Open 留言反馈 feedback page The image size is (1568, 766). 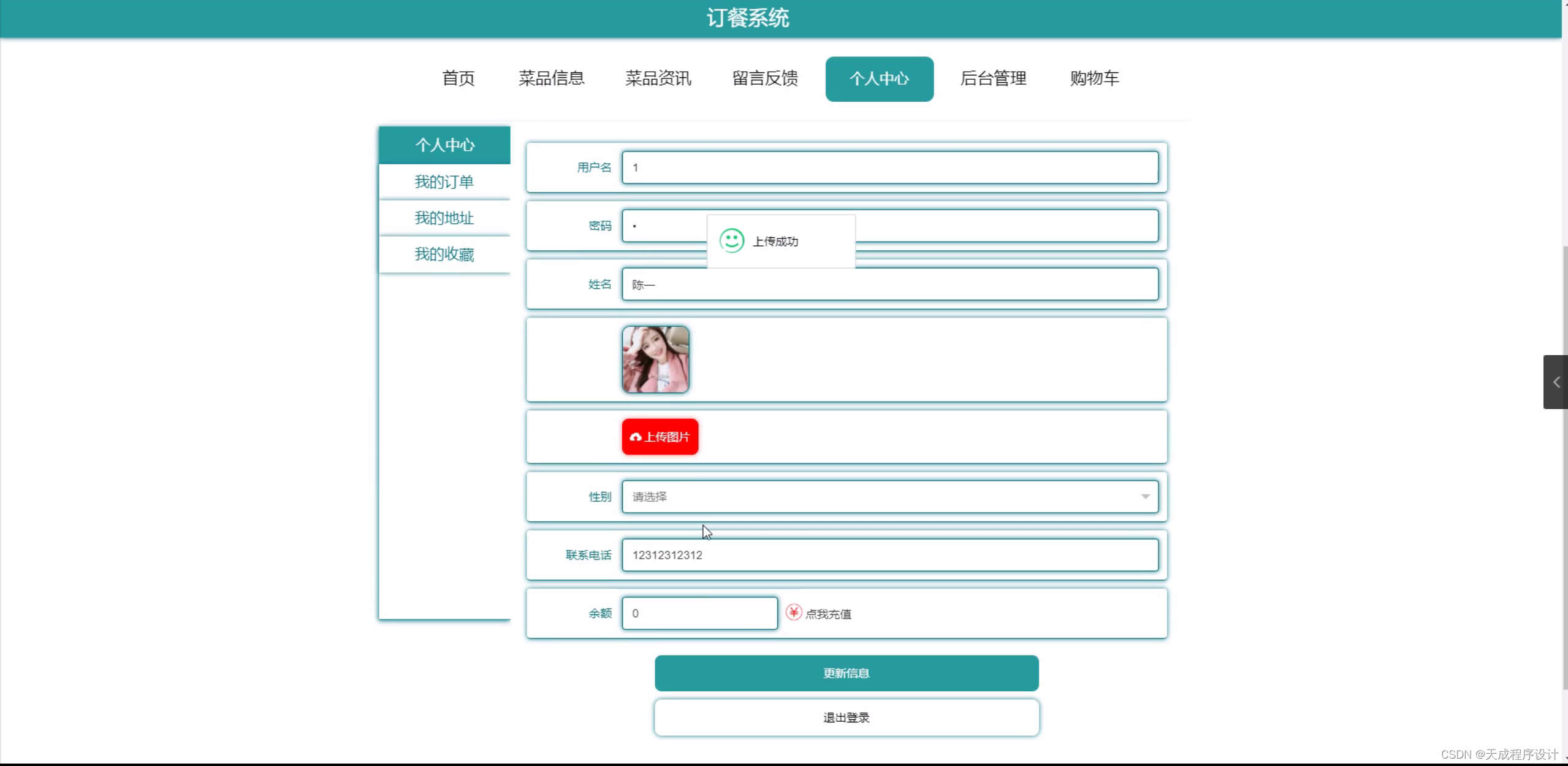coord(765,79)
